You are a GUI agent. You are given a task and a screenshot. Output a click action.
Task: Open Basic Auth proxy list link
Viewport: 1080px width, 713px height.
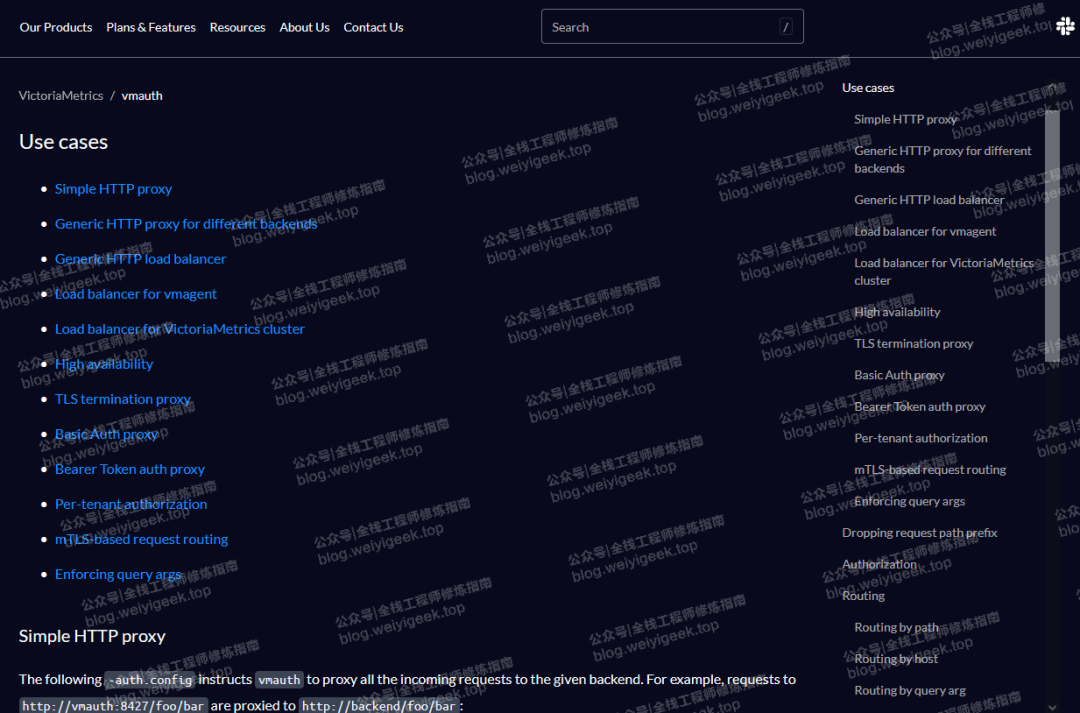[107, 435]
